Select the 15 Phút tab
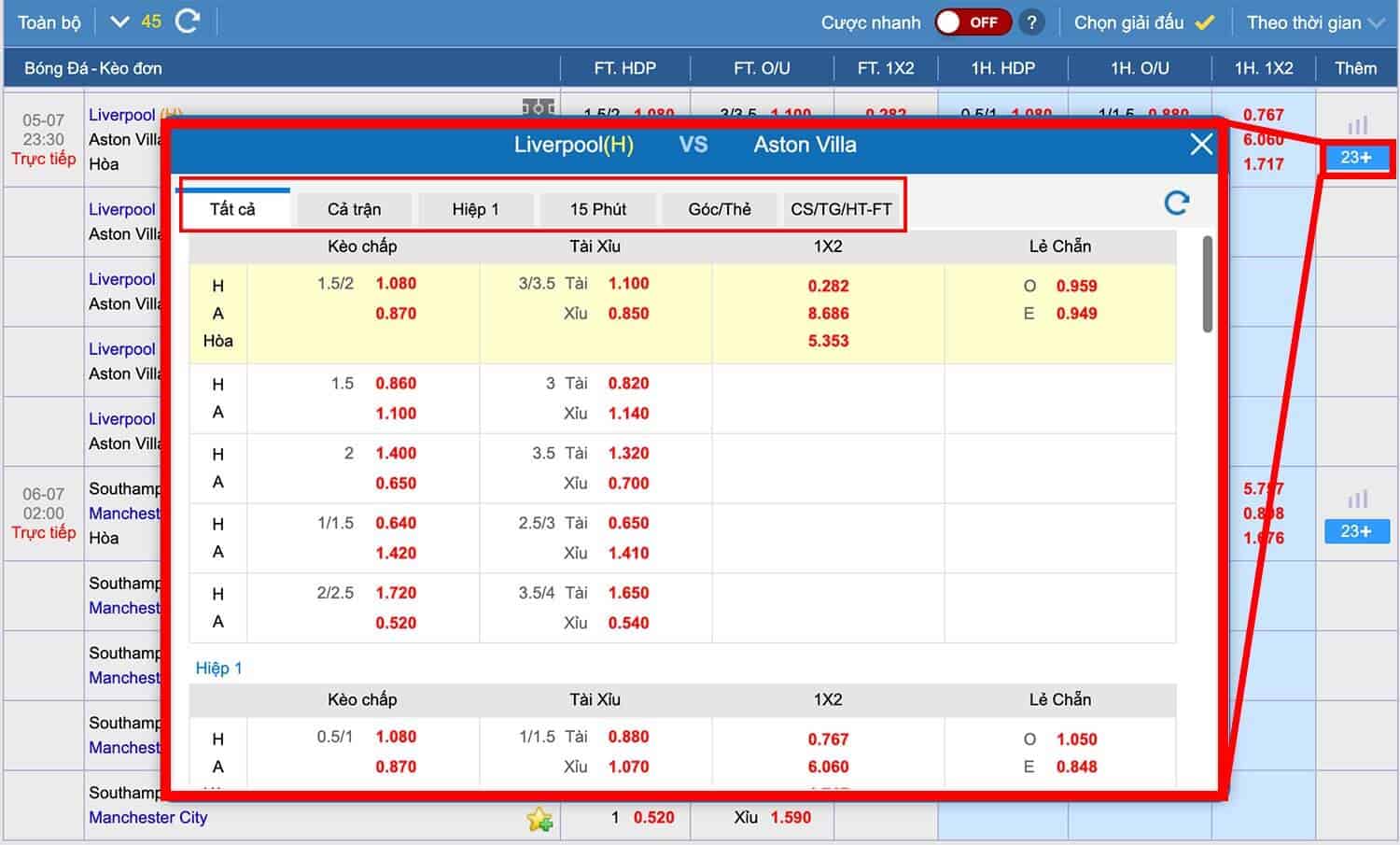 (x=597, y=209)
